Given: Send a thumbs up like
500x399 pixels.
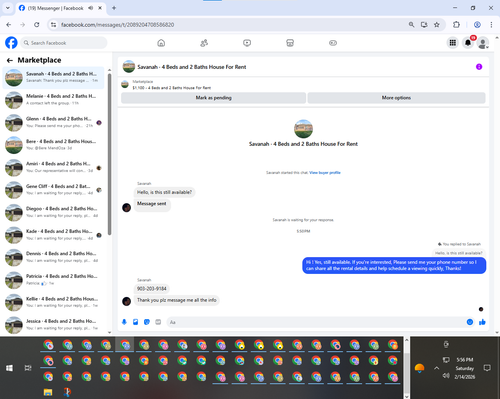Looking at the screenshot, I should click(x=482, y=322).
